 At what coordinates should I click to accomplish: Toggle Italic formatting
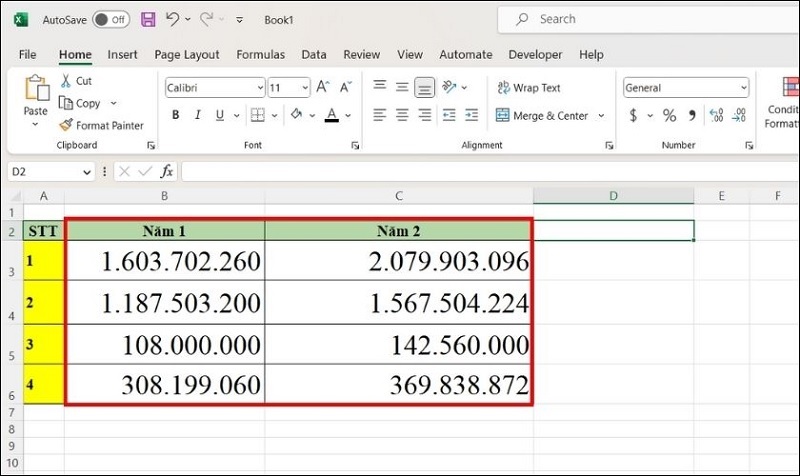point(199,116)
